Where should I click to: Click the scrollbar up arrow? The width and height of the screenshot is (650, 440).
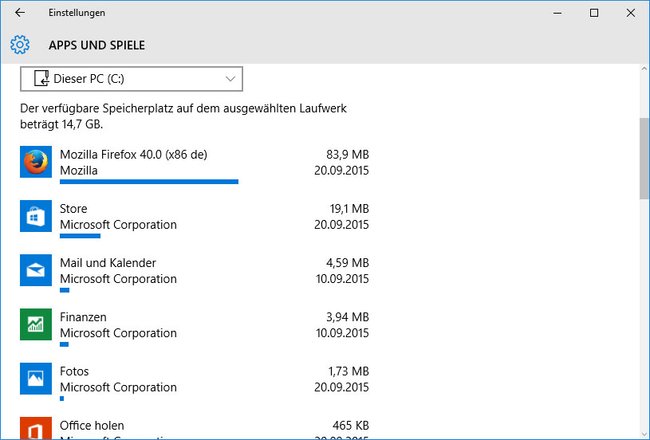[644, 69]
